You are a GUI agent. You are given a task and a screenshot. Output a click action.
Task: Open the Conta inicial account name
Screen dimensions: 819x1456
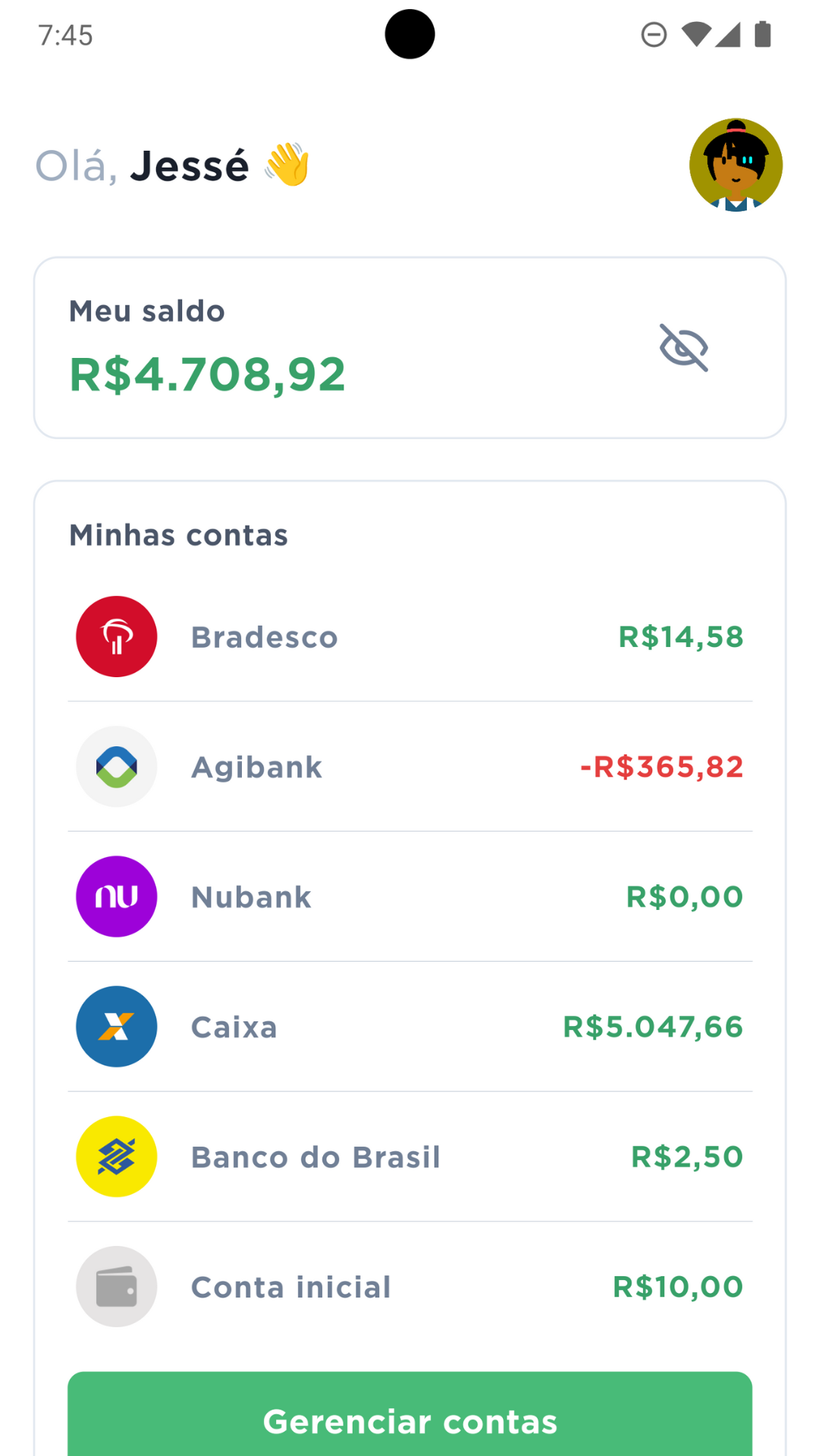pos(290,1288)
